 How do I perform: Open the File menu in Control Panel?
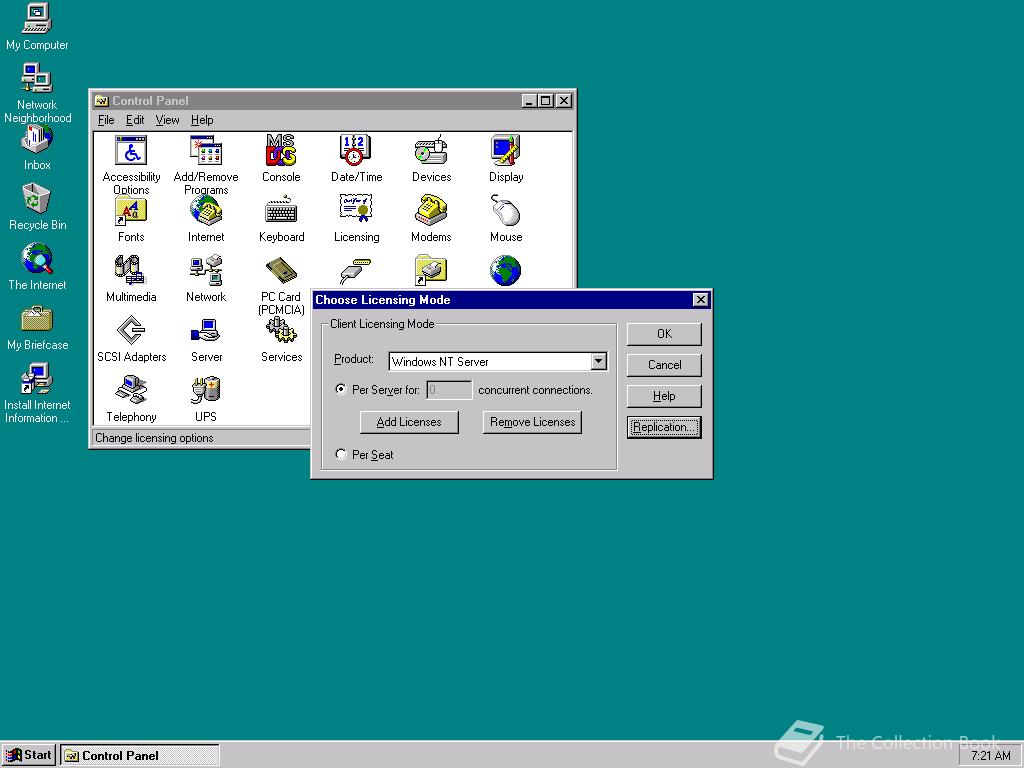[x=106, y=120]
